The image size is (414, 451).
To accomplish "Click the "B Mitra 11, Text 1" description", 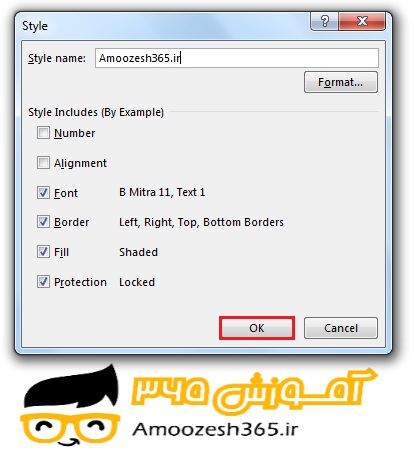I will (x=162, y=192).
